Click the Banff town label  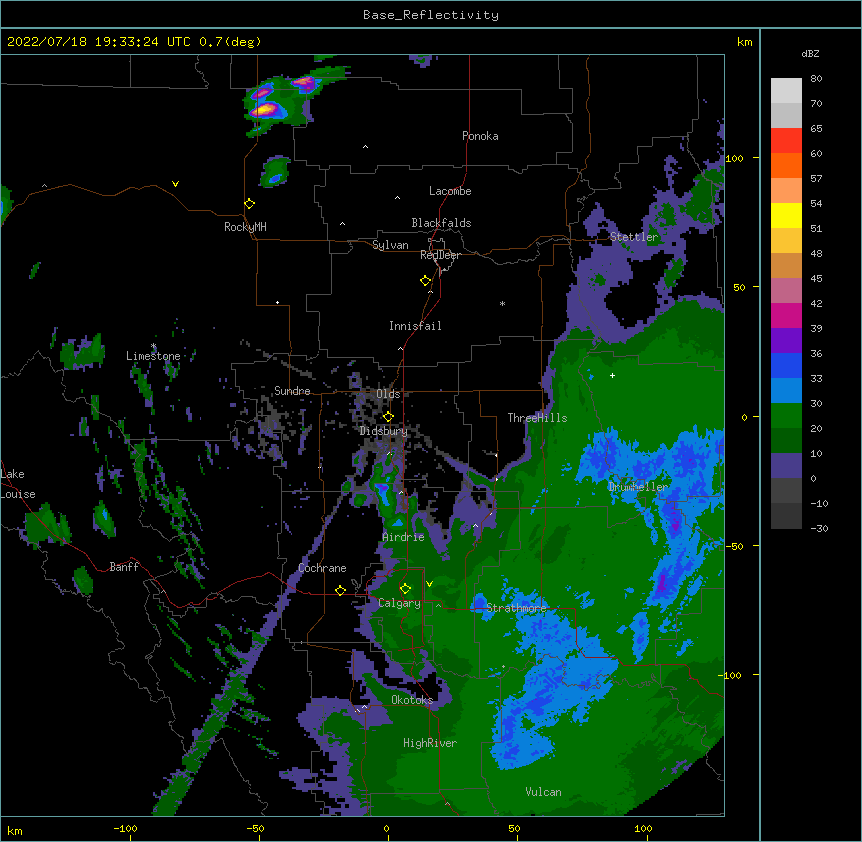pos(124,567)
